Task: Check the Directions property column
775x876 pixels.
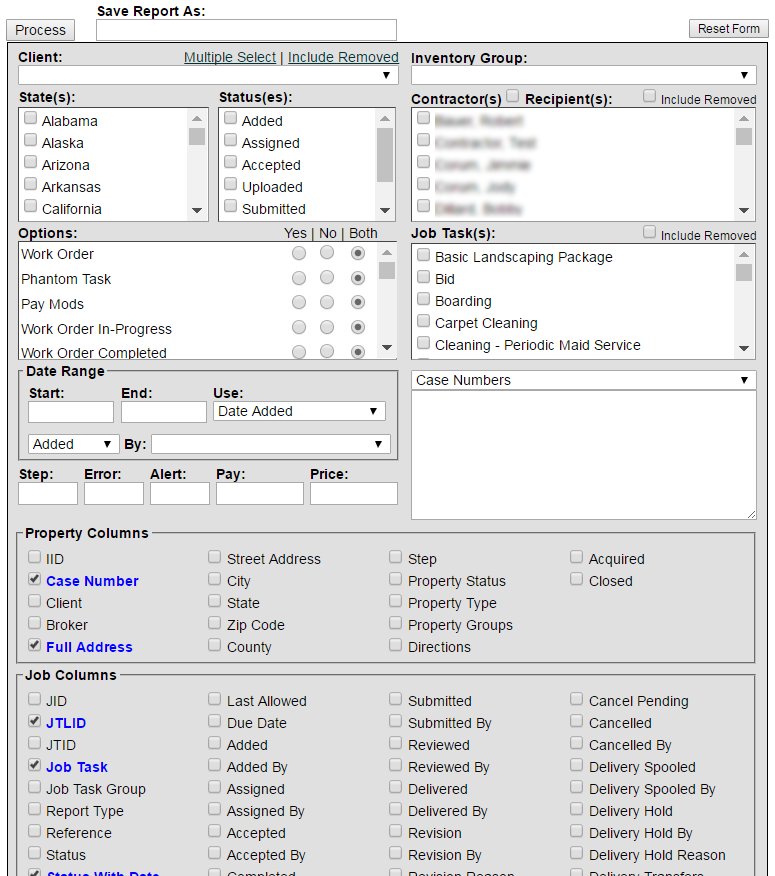Action: pos(396,645)
